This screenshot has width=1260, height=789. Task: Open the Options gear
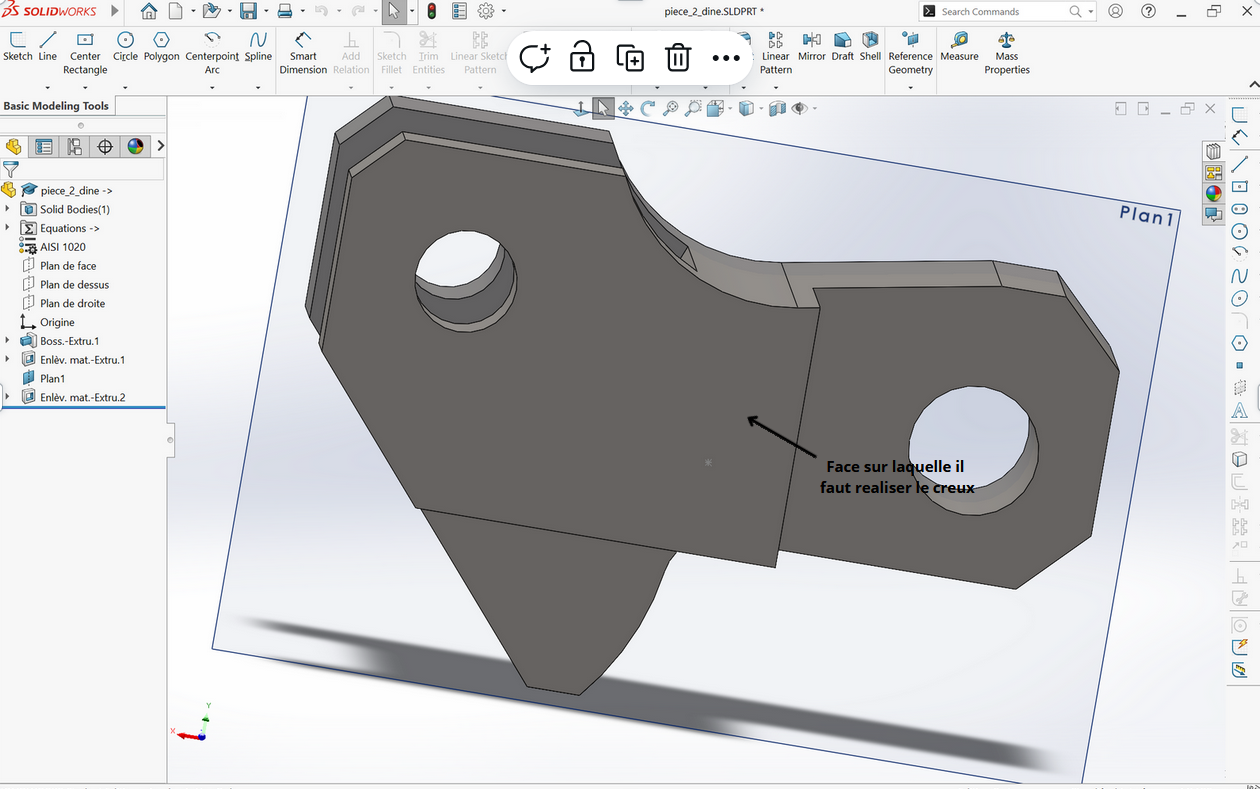[x=486, y=11]
